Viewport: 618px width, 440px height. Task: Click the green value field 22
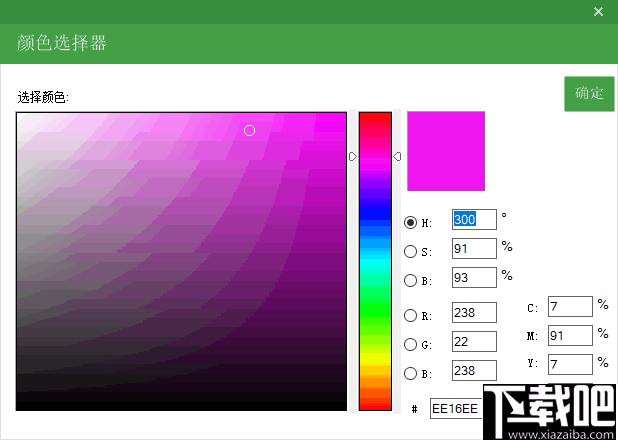tap(474, 341)
